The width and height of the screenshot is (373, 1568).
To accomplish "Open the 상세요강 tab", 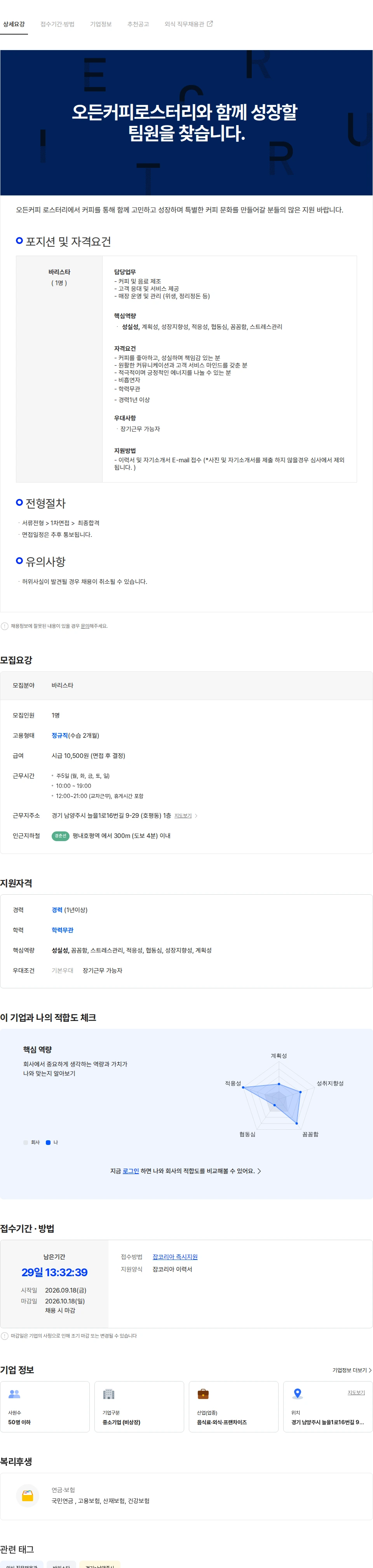I will (14, 24).
